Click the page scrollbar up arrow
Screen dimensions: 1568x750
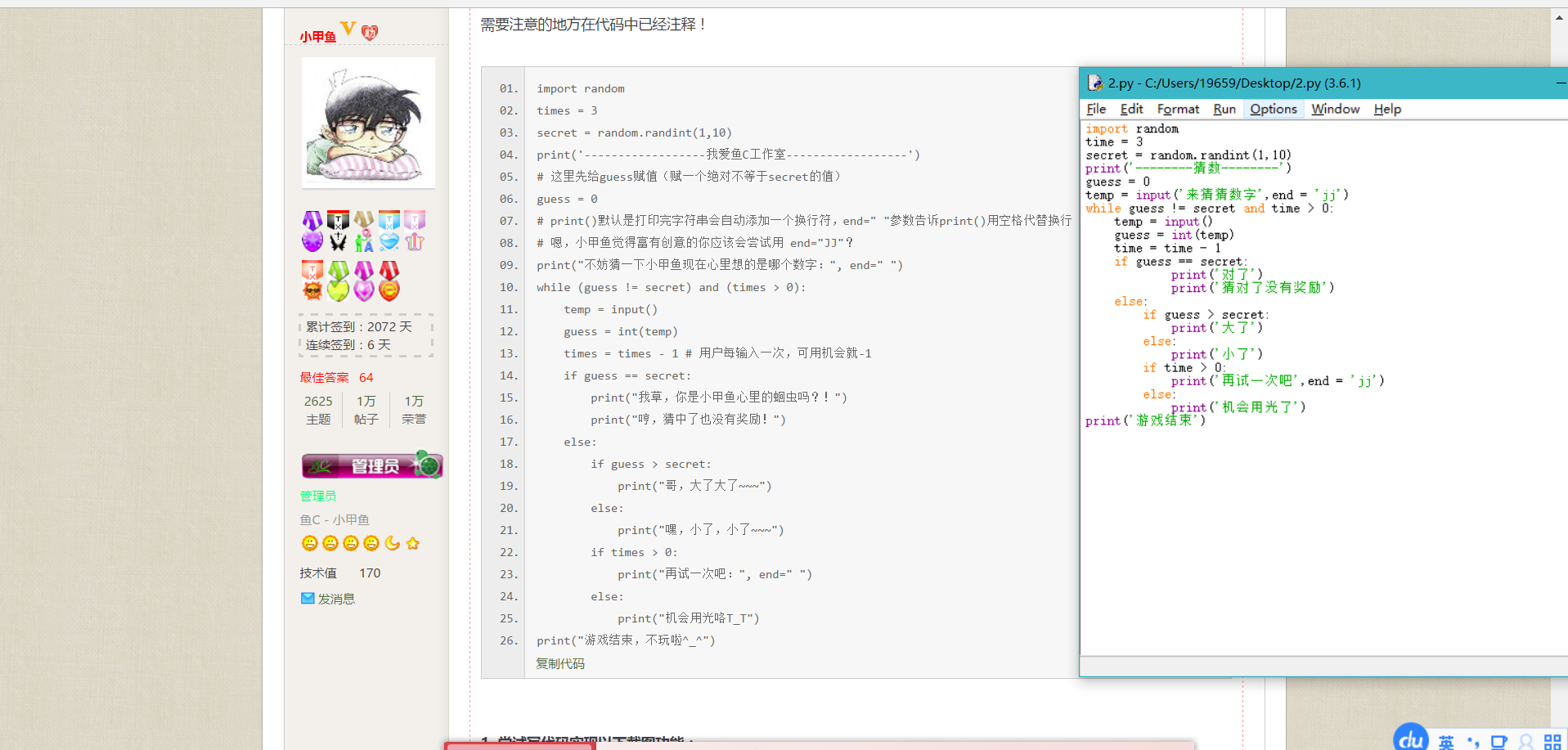[x=1558, y=17]
